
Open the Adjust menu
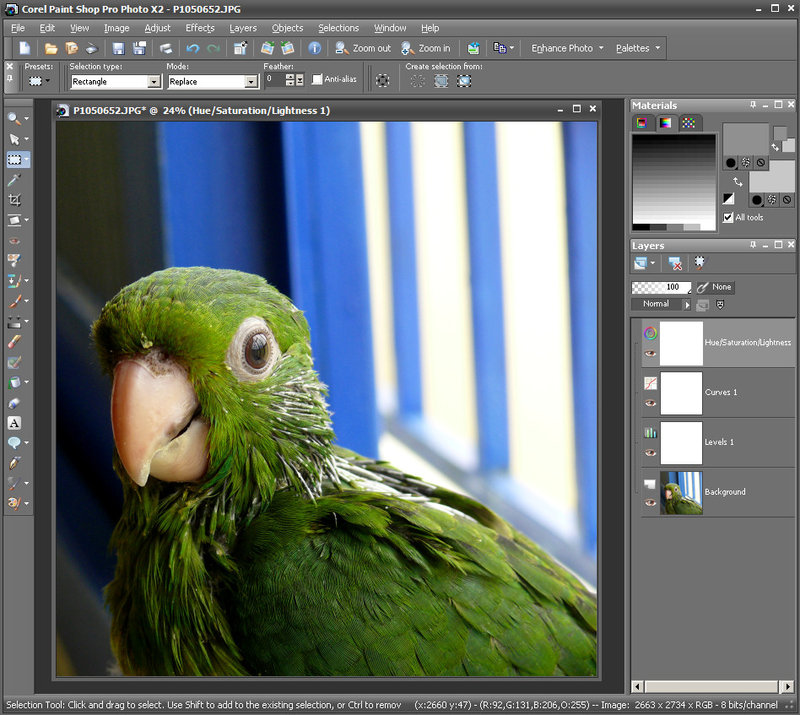pos(157,28)
